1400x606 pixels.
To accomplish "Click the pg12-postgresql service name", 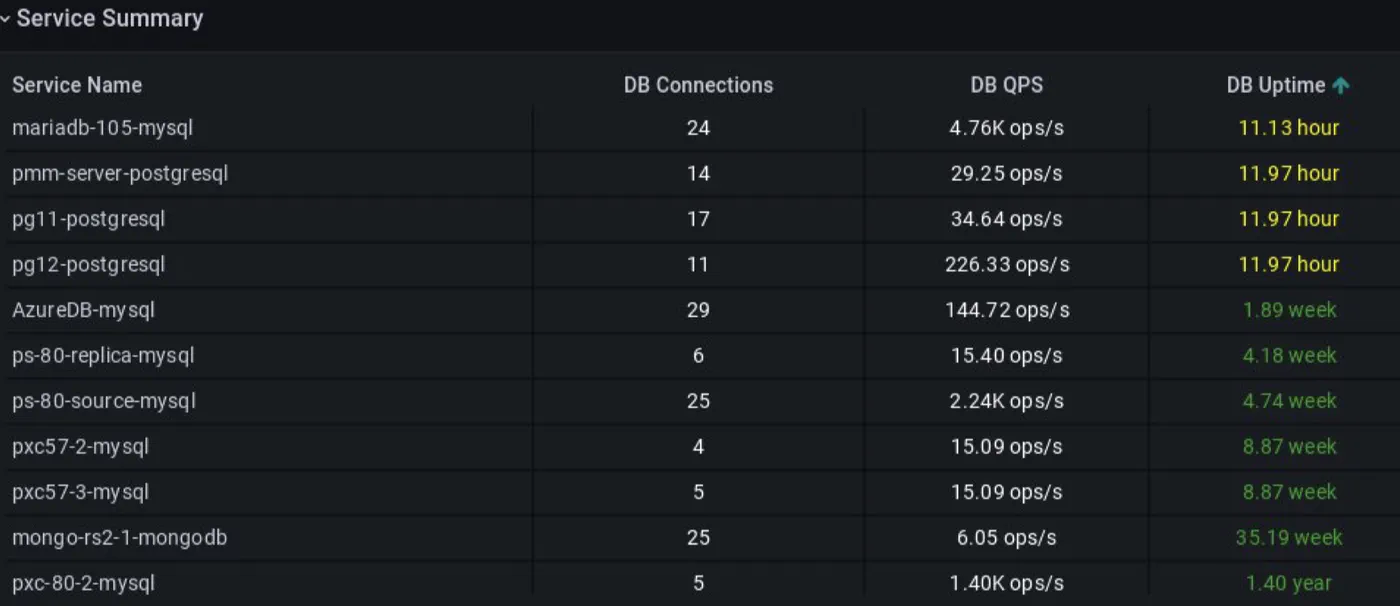I will tap(88, 265).
